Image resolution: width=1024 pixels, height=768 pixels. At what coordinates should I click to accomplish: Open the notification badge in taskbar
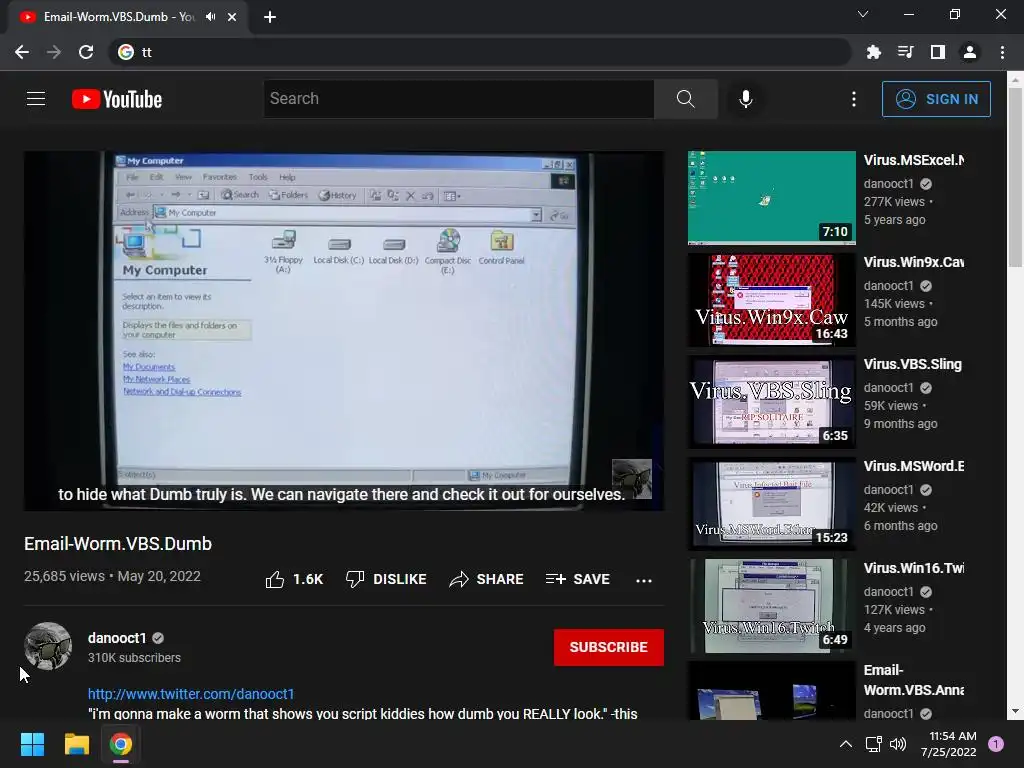click(996, 744)
